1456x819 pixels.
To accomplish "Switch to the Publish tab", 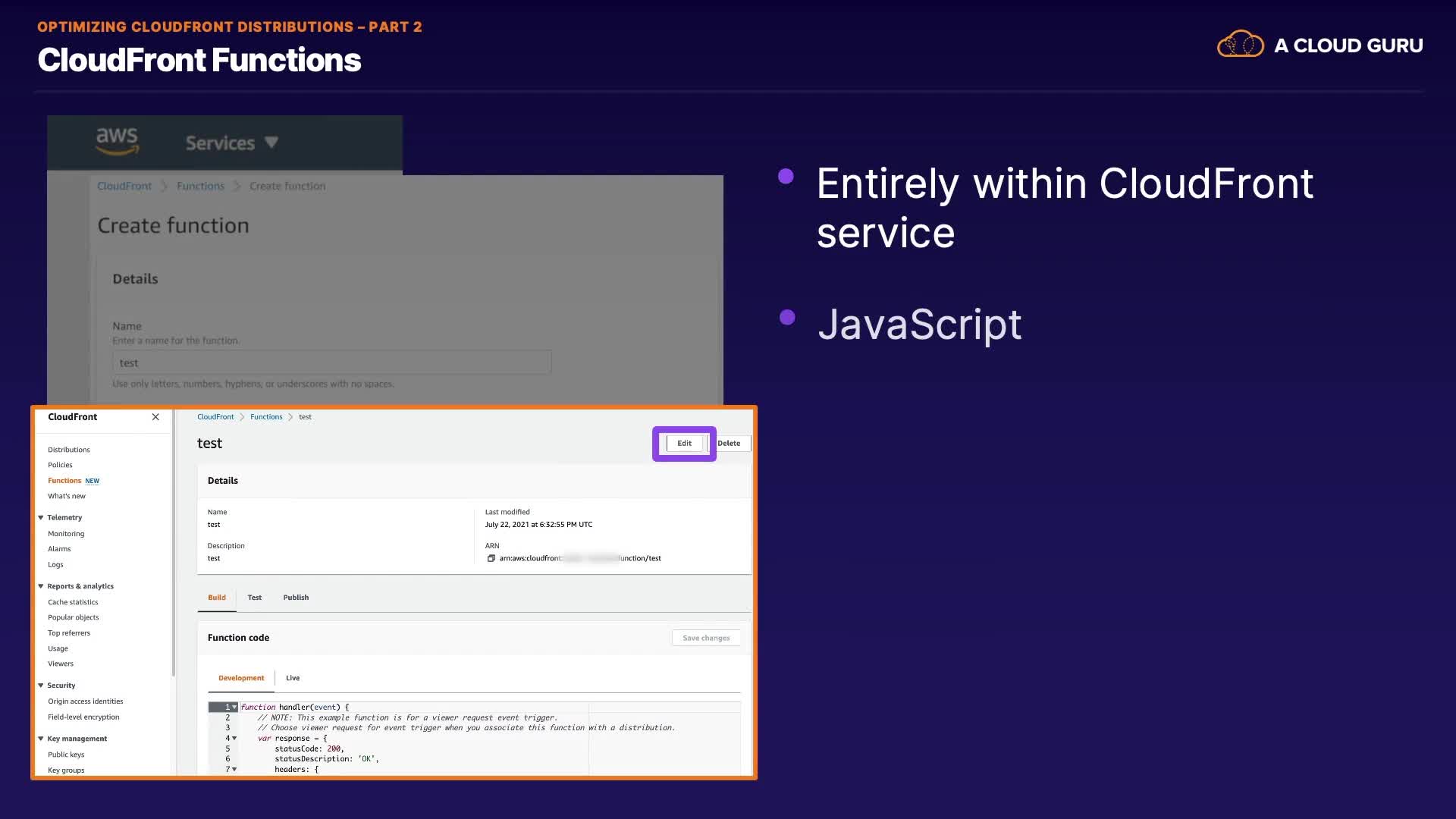I will 296,598.
